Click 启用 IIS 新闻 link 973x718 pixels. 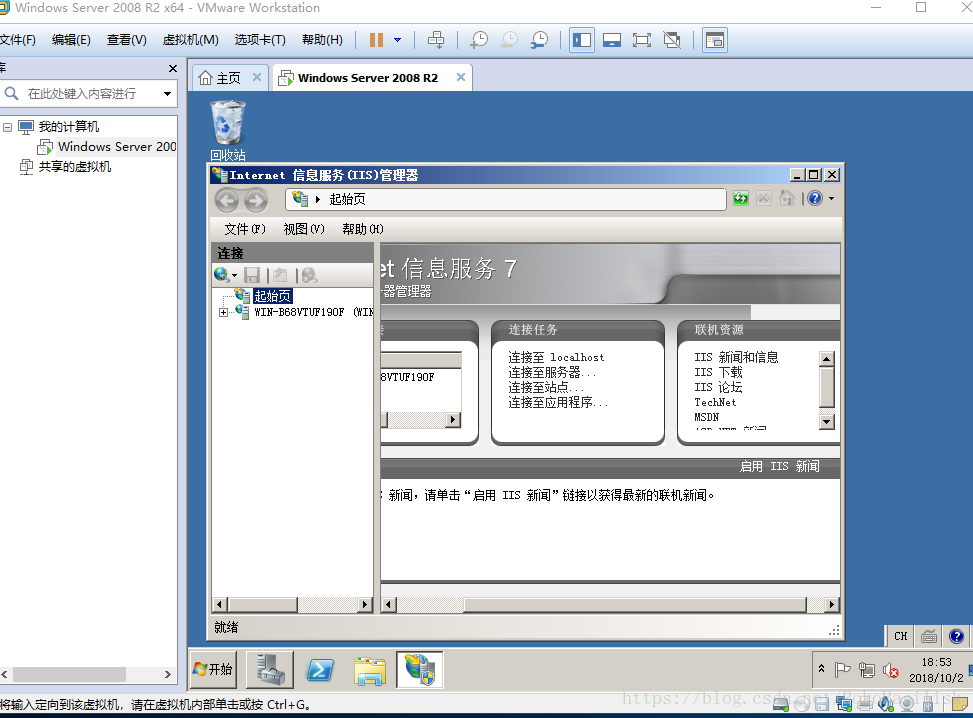click(779, 467)
